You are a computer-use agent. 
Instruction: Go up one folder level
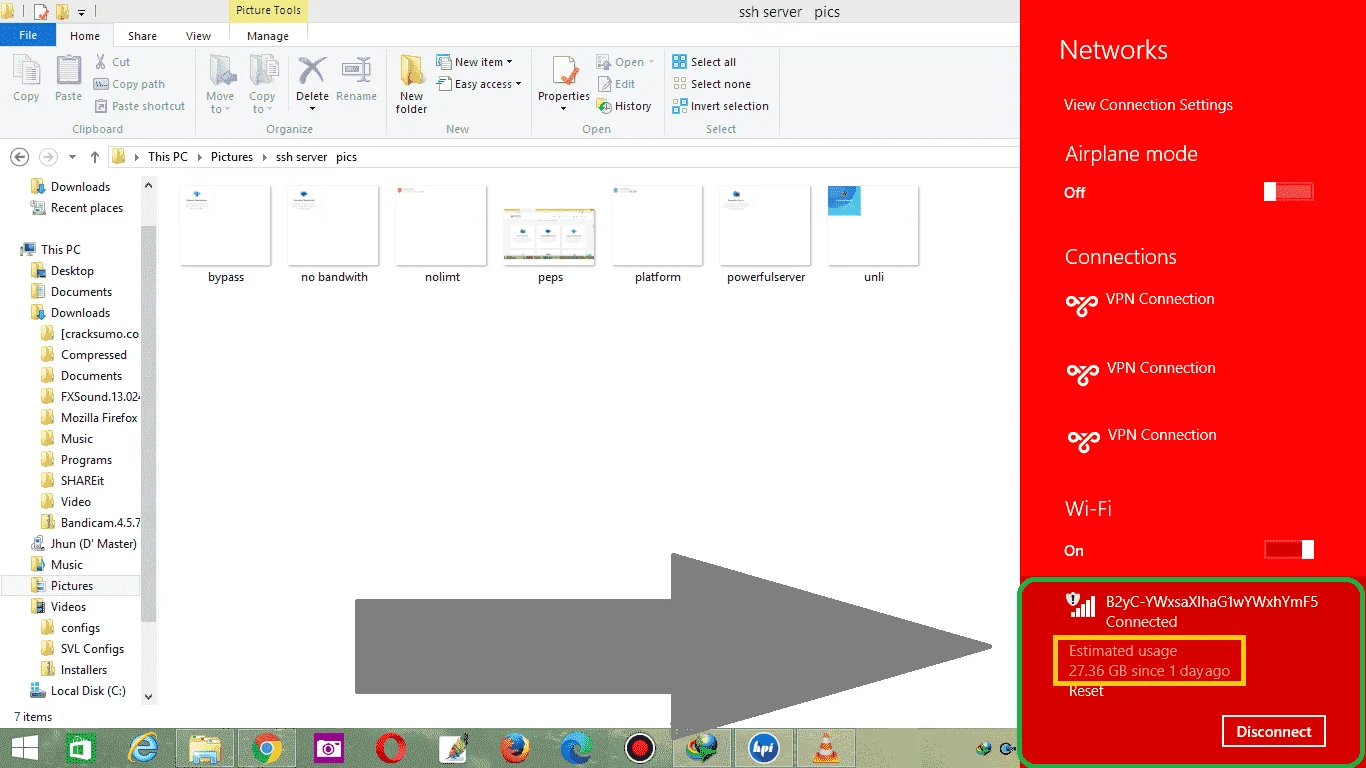coord(95,157)
